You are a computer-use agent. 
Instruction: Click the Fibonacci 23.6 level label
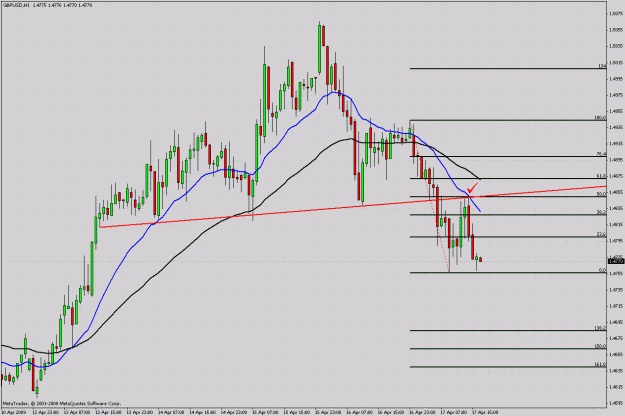[x=601, y=235]
